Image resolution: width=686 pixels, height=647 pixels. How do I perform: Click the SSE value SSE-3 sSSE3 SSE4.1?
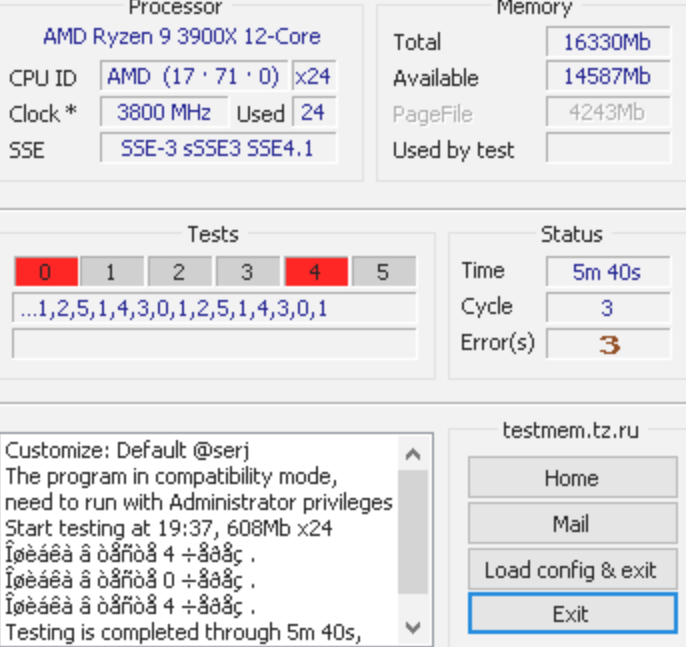click(x=218, y=148)
